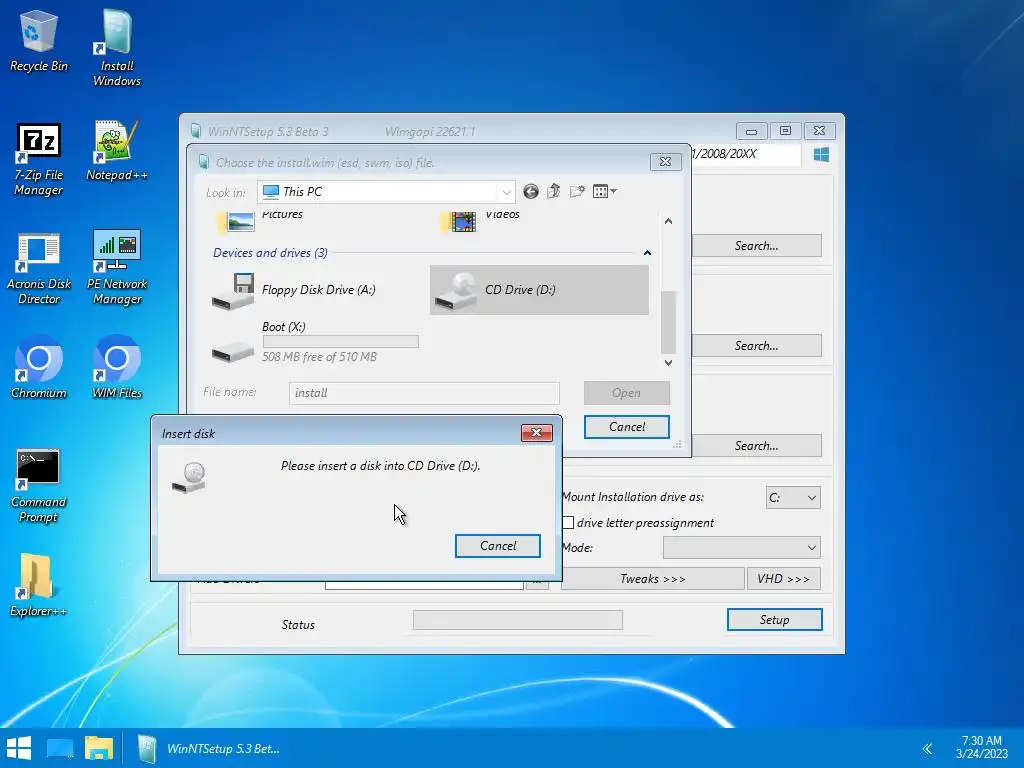Go up one folder level icon
Screen dimensions: 1024x768
pos(554,191)
